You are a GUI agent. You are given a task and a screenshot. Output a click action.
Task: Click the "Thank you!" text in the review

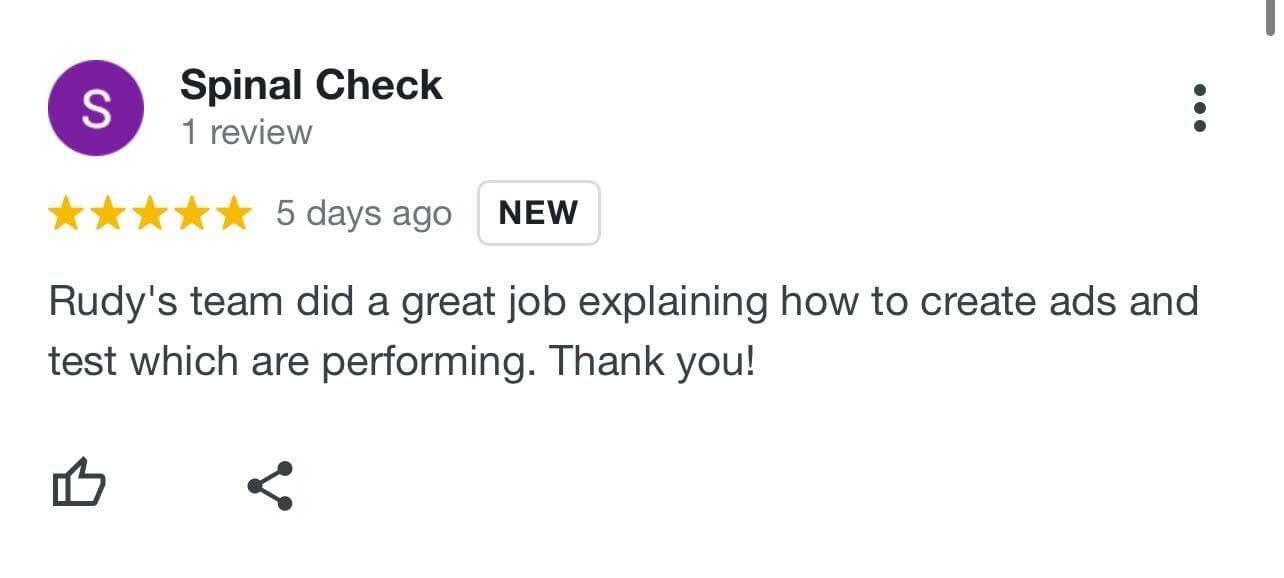tap(652, 361)
